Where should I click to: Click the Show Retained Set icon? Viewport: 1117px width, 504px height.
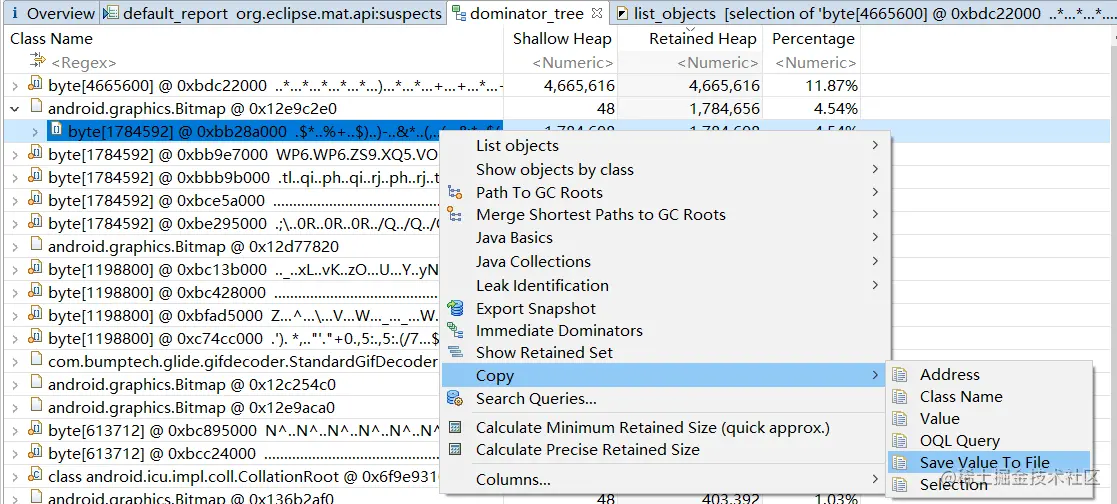coord(456,352)
